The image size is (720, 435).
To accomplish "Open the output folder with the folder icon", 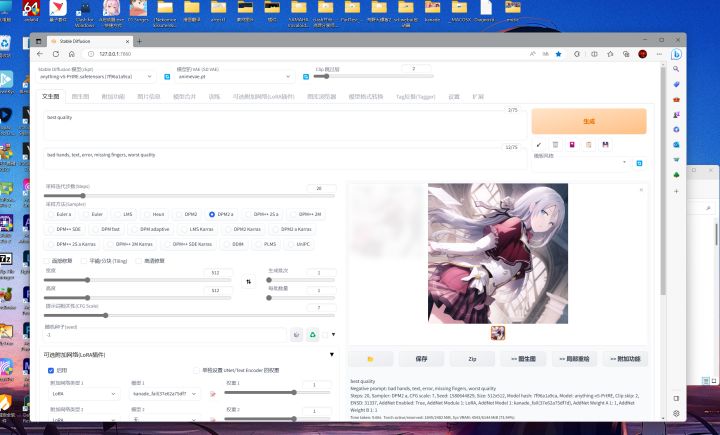I will pyautogui.click(x=370, y=359).
